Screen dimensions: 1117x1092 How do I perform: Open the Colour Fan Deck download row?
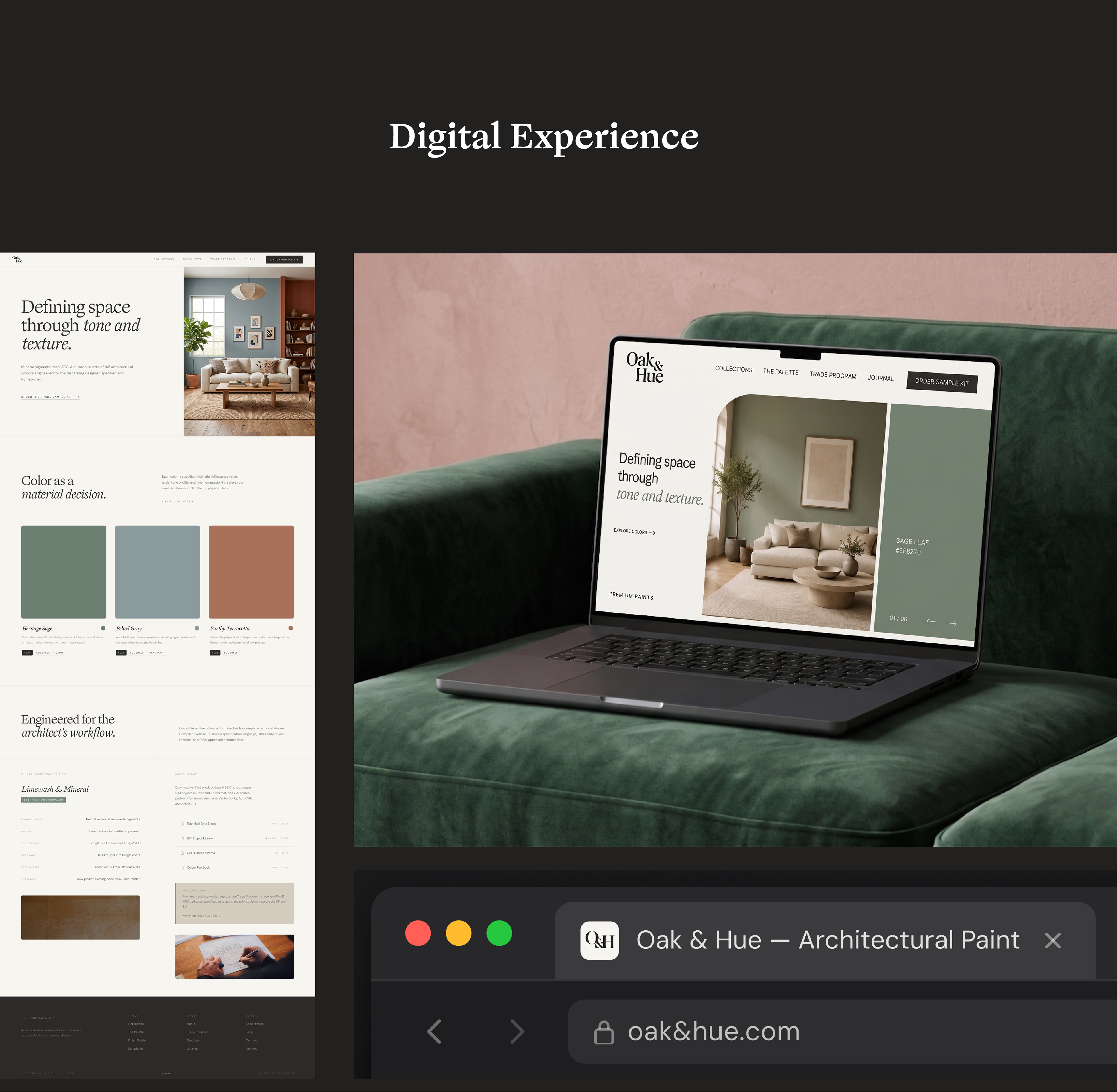pos(234,867)
